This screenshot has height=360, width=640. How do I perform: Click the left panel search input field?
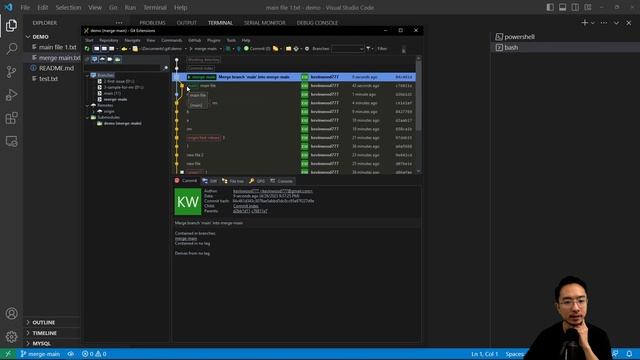(x=123, y=68)
